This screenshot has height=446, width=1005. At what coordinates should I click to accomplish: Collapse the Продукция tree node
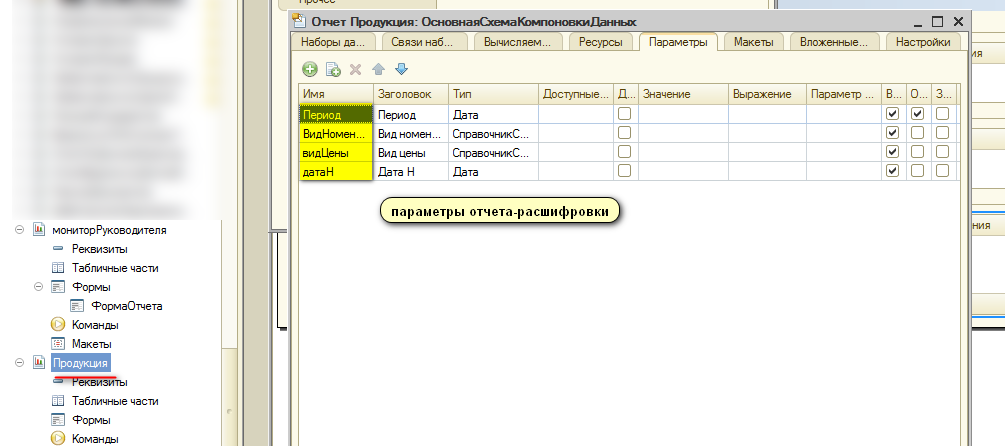pyautogui.click(x=19, y=362)
